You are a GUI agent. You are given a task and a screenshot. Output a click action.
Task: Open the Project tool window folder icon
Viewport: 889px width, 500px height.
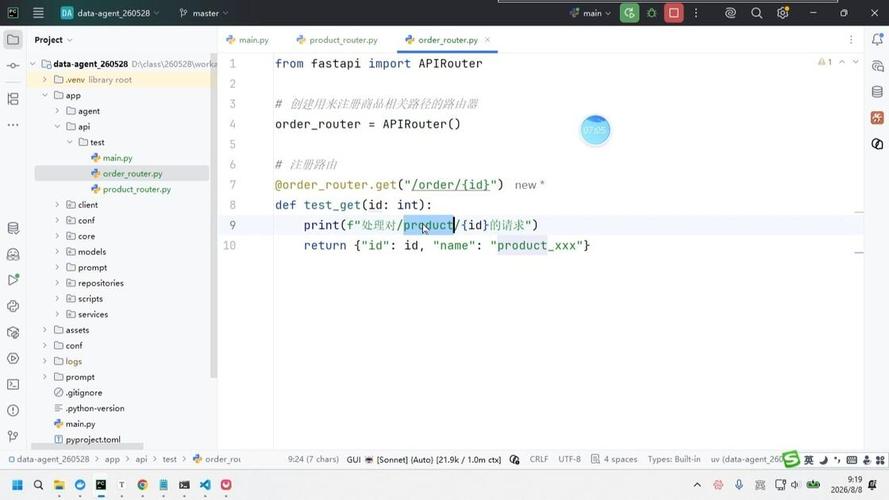pos(13,40)
